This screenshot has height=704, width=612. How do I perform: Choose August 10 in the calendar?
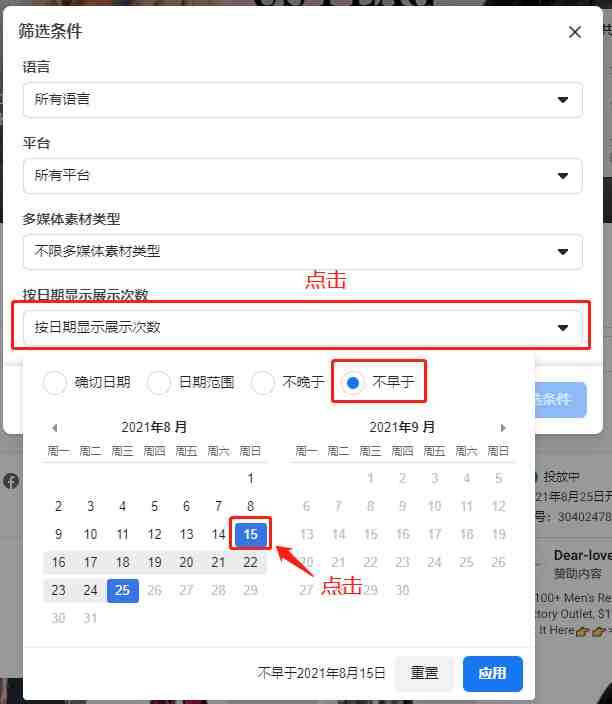[x=90, y=534]
